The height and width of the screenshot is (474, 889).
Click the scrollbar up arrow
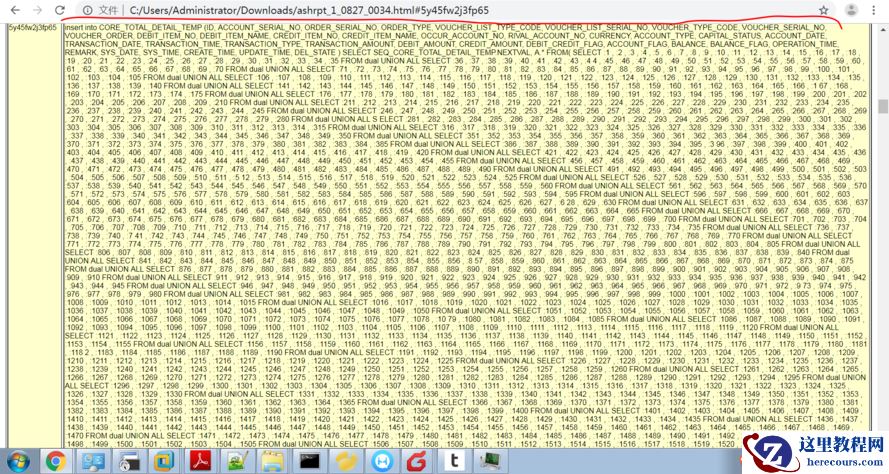click(883, 25)
